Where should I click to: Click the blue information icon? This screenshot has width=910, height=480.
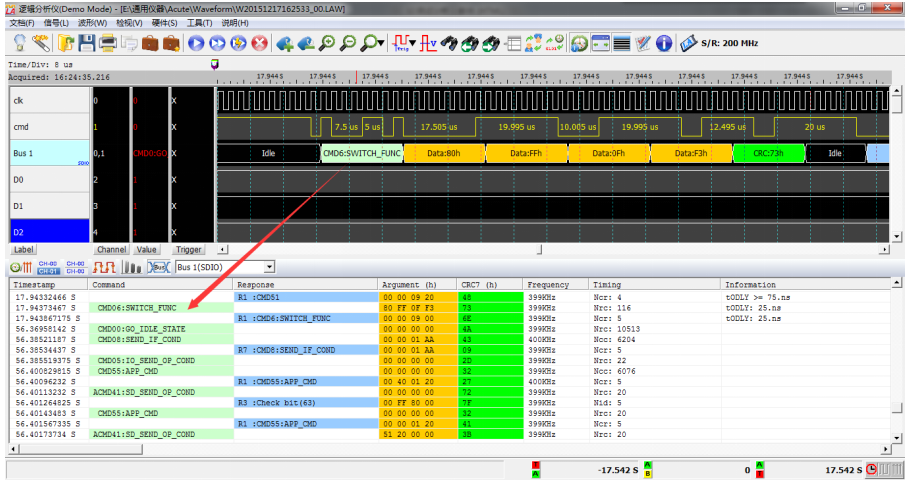(664, 43)
